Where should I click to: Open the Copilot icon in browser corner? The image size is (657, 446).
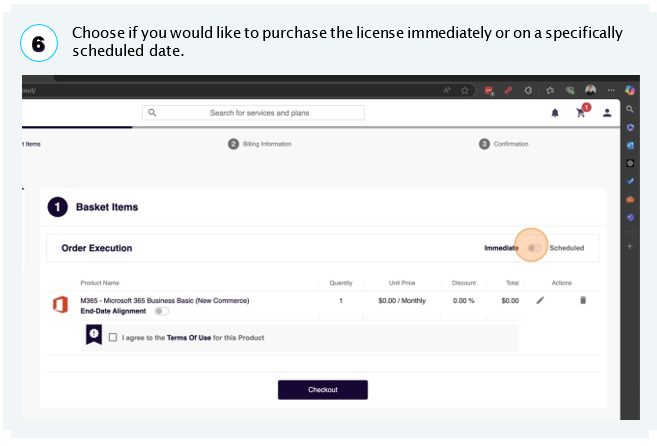[x=629, y=90]
